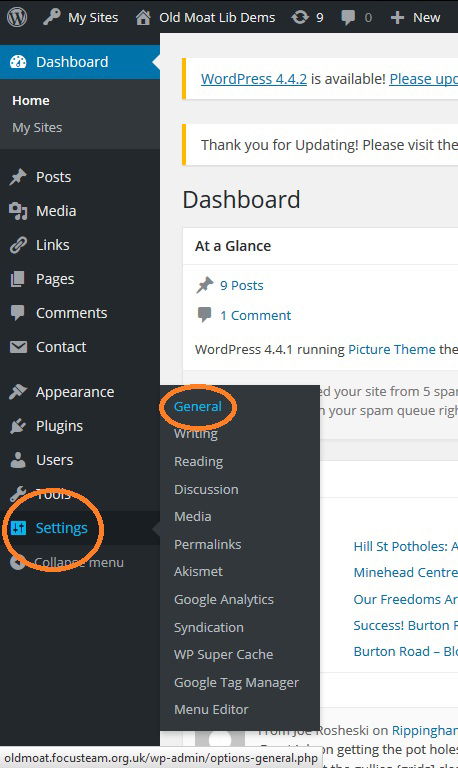Screen dimensions: 458x768
Task: Expand Old Moat Lib Dems site menu
Action: pyautogui.click(x=205, y=18)
